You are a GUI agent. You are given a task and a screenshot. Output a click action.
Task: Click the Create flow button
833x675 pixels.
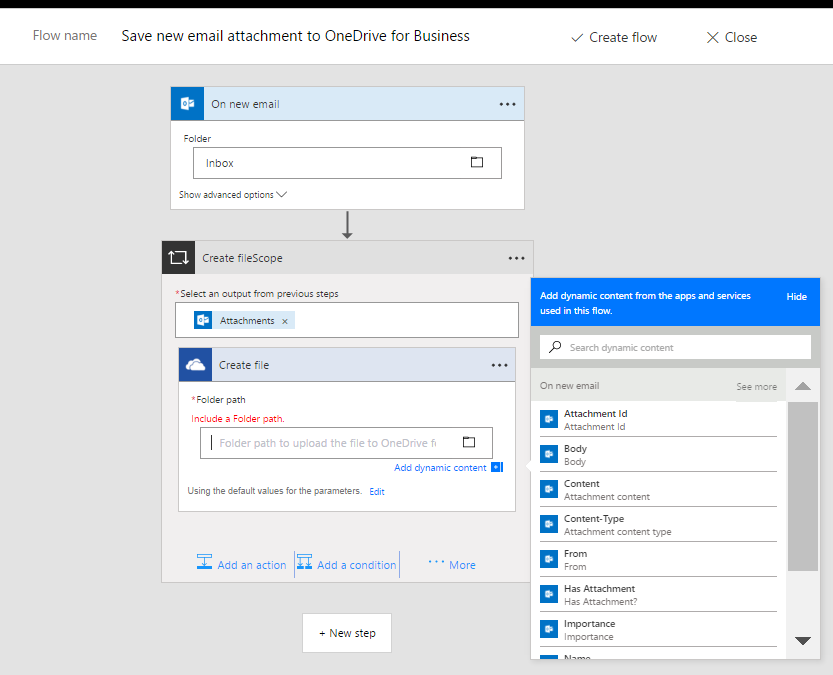click(613, 37)
